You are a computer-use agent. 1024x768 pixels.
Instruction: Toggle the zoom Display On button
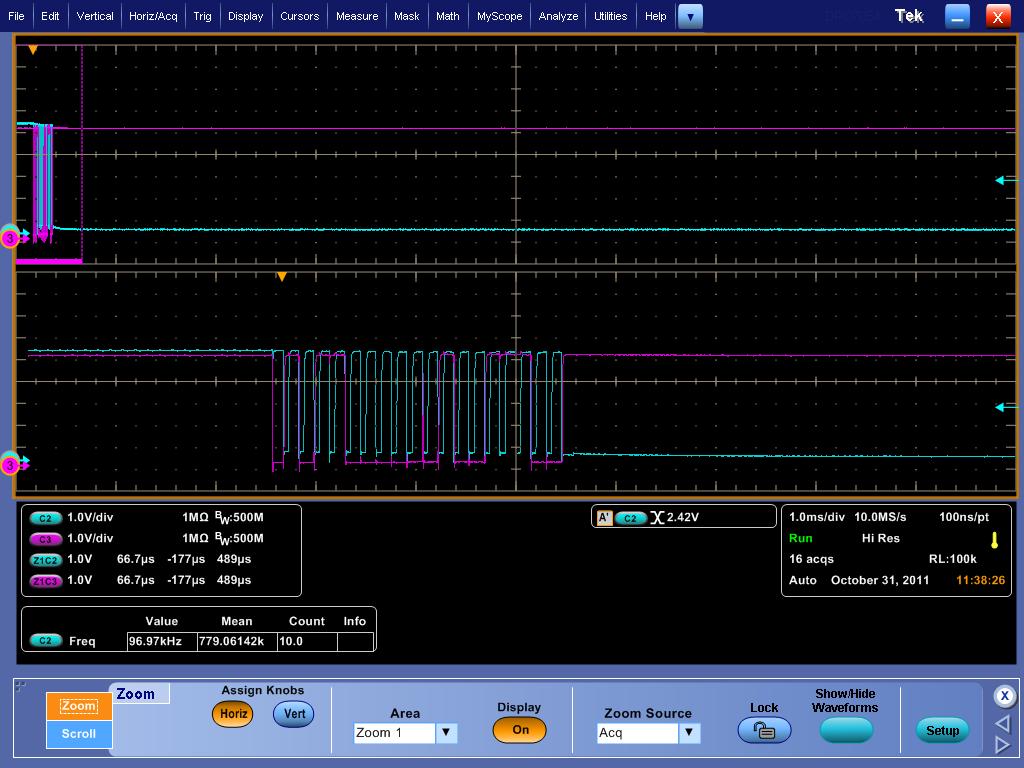click(520, 730)
